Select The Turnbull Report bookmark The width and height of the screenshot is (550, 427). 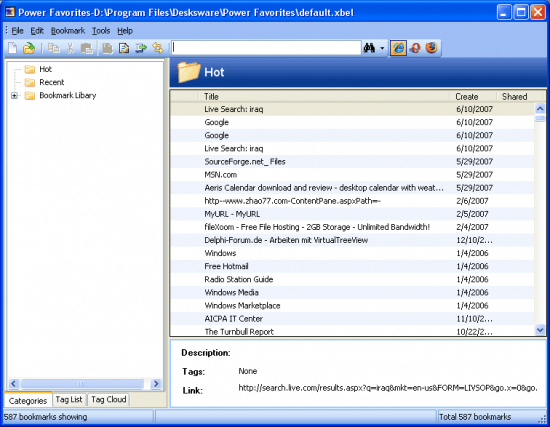353,331
